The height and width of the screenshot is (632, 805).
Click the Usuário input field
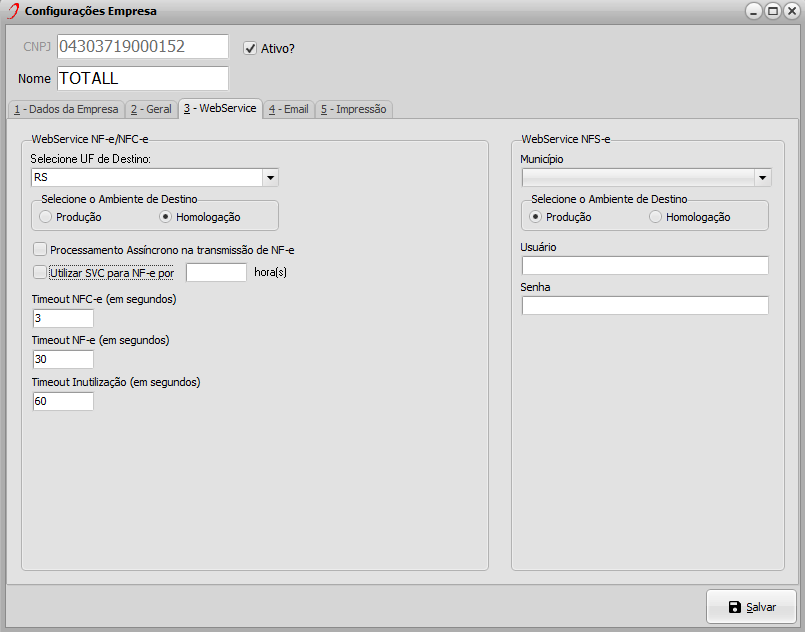tap(645, 265)
